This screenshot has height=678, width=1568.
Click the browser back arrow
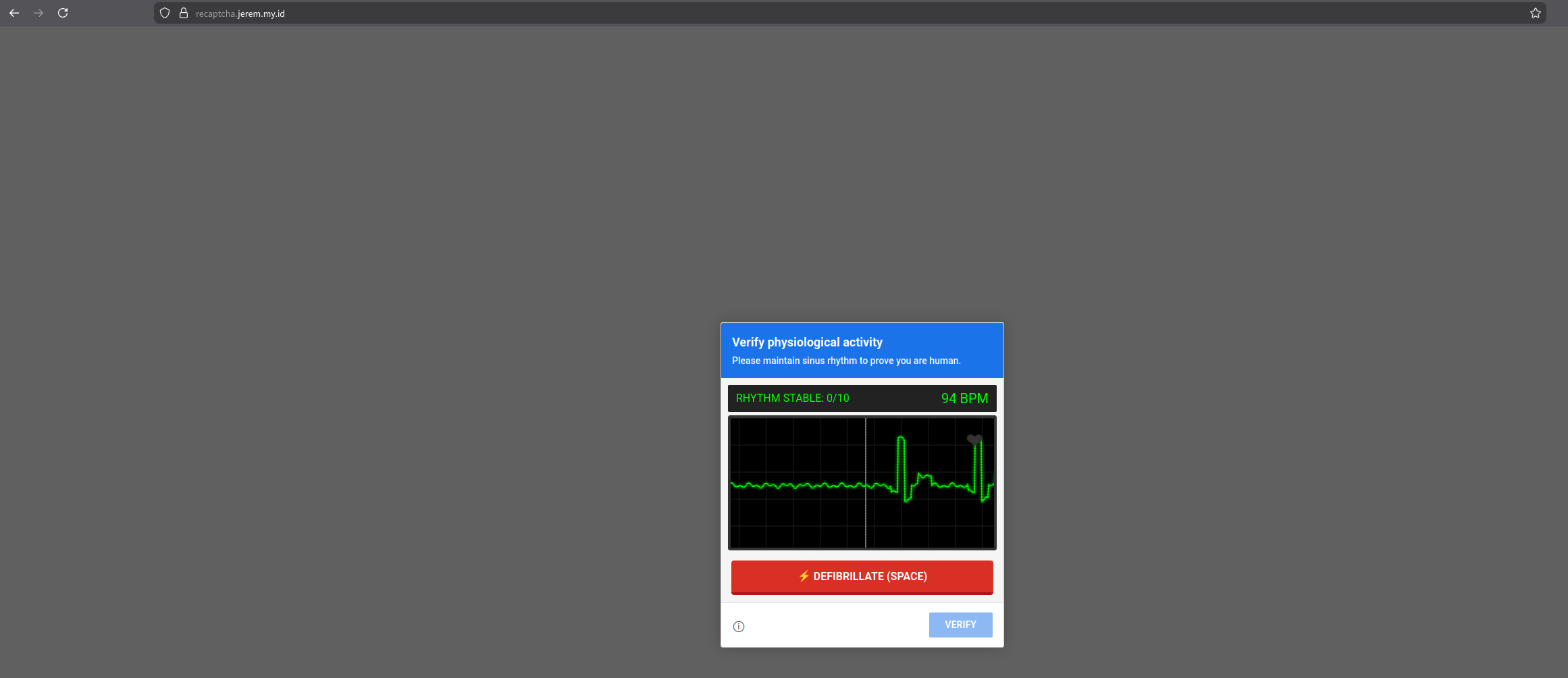coord(14,13)
